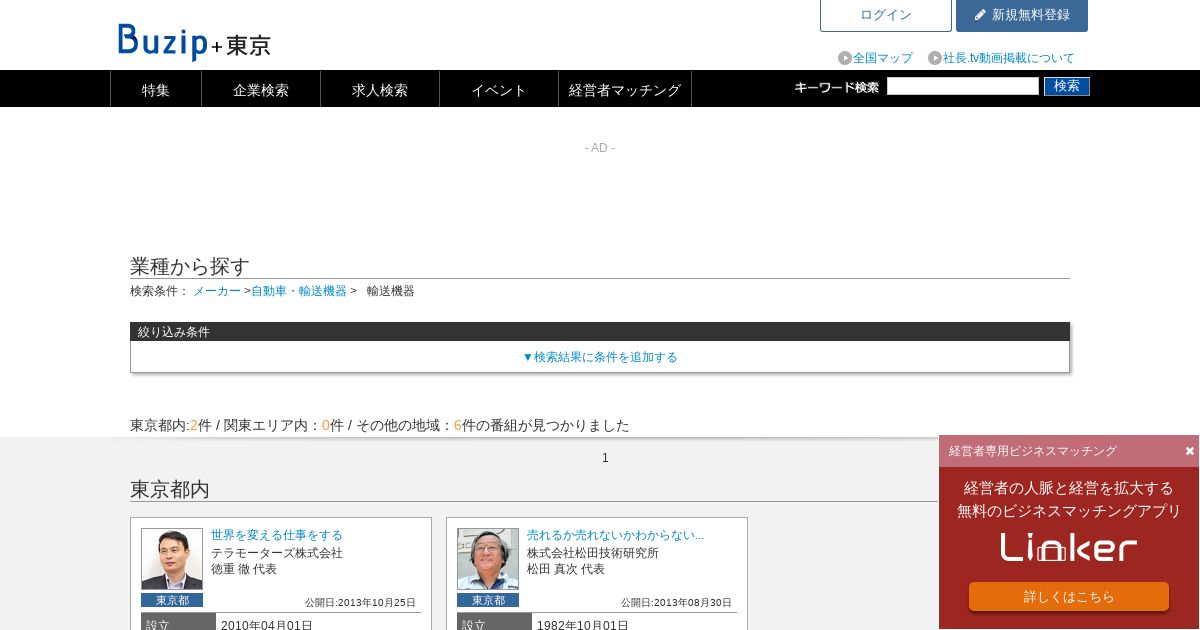Viewport: 1200px width, 630px height.
Task: Open the 売れるか売れないかわからない... link
Action: click(x=616, y=535)
